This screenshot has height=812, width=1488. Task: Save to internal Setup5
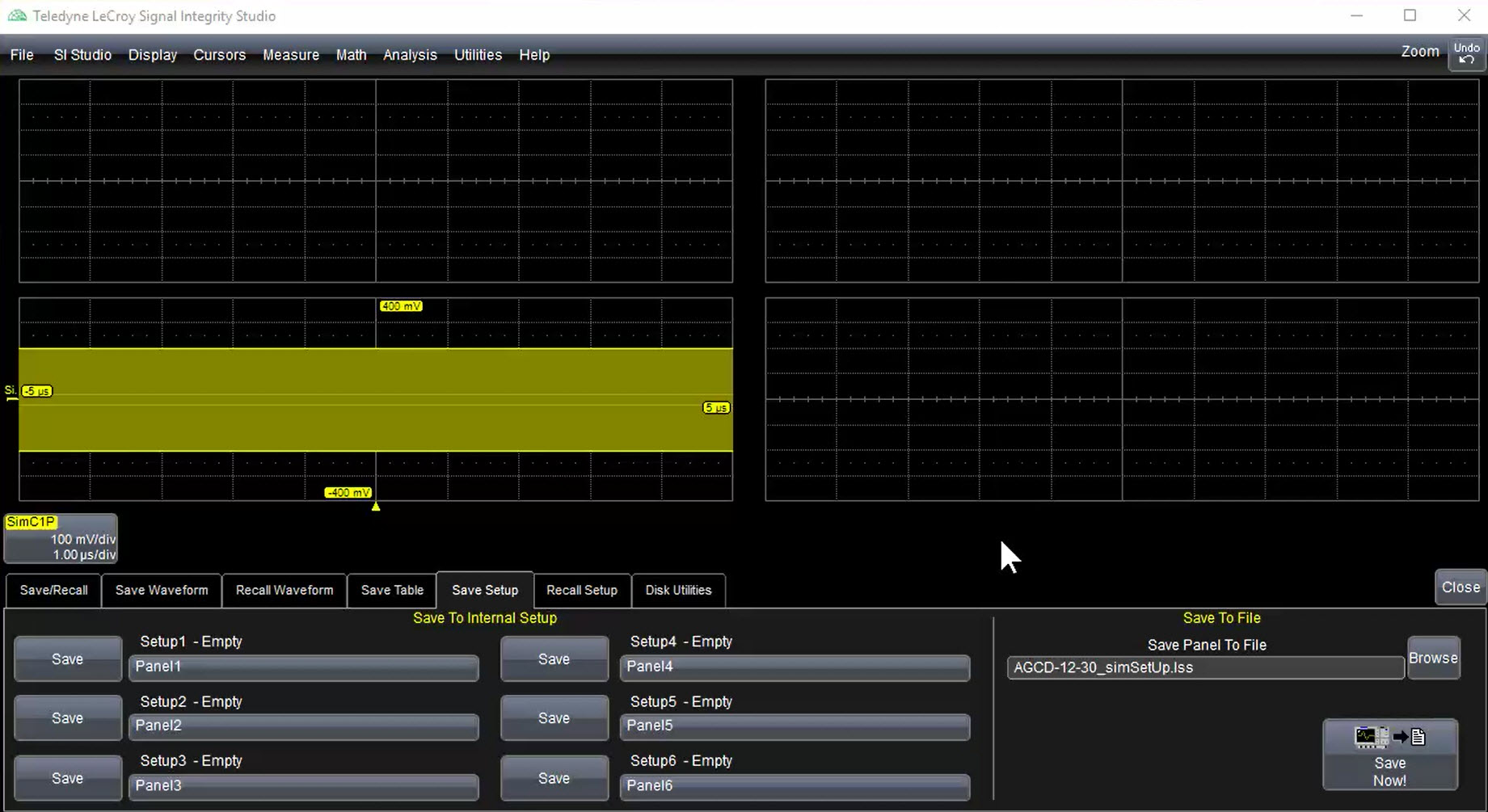click(554, 718)
